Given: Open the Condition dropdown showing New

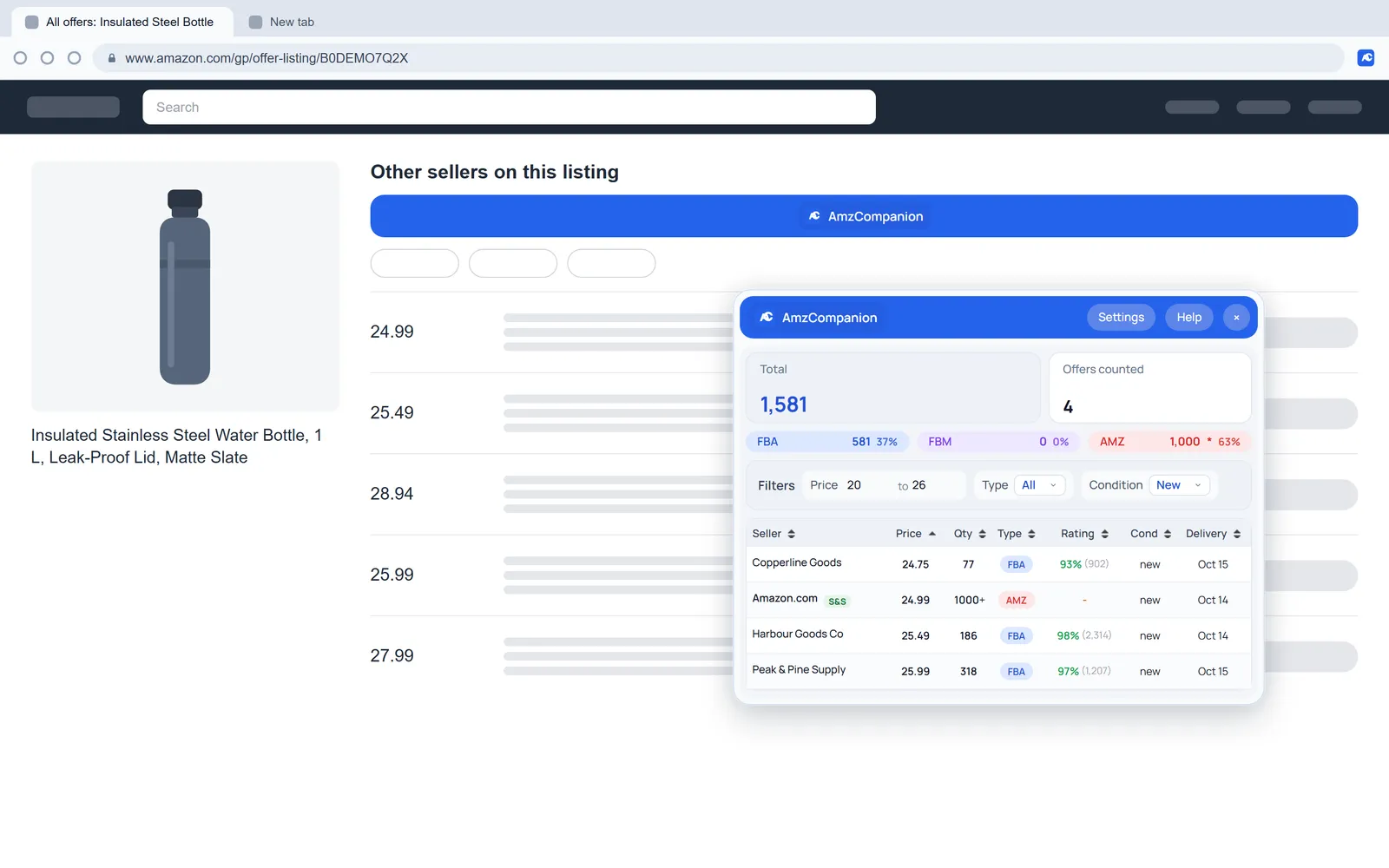Looking at the screenshot, I should pos(1179,485).
